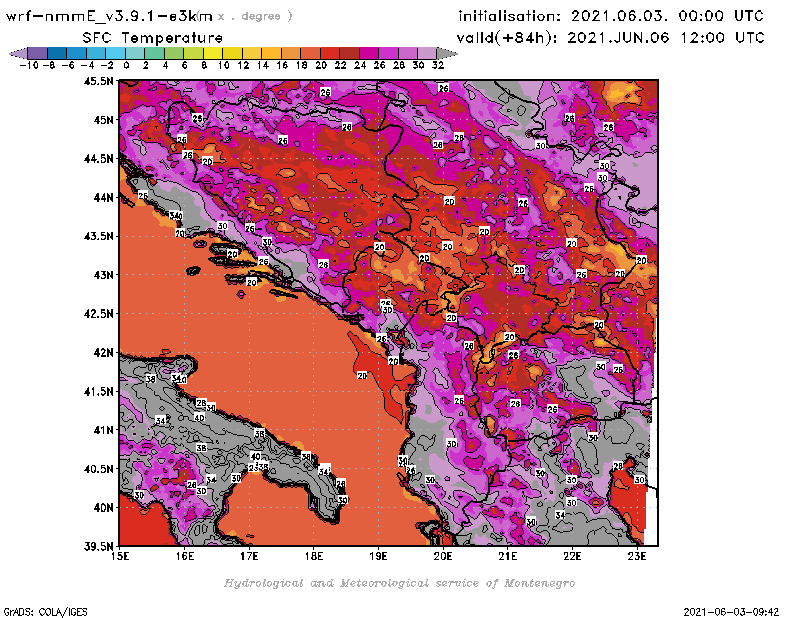Pick the red 20 to 22 legend swatch
Image resolution: width=800 pixels, height=618 pixels.
click(x=329, y=53)
